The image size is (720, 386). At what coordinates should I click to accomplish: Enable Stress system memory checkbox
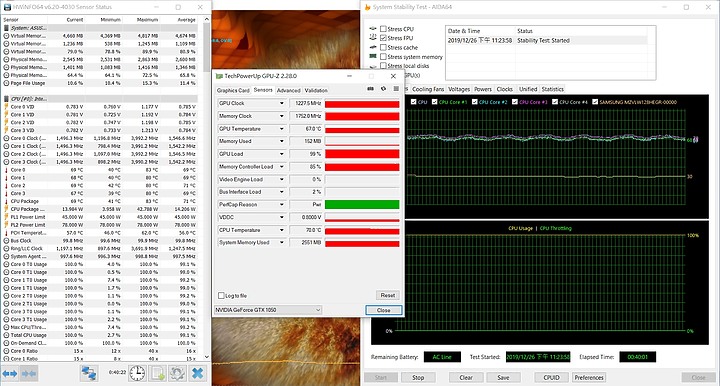(383, 57)
